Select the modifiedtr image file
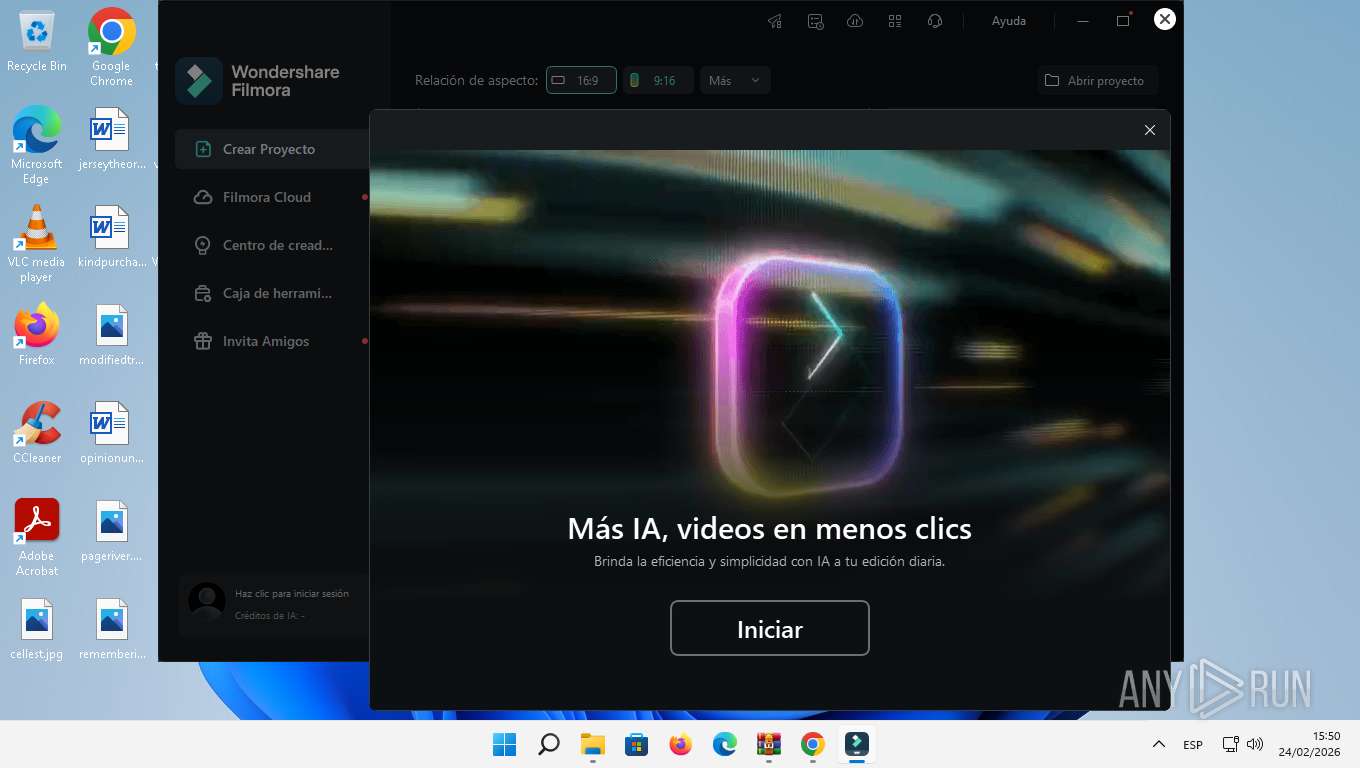 pyautogui.click(x=111, y=334)
